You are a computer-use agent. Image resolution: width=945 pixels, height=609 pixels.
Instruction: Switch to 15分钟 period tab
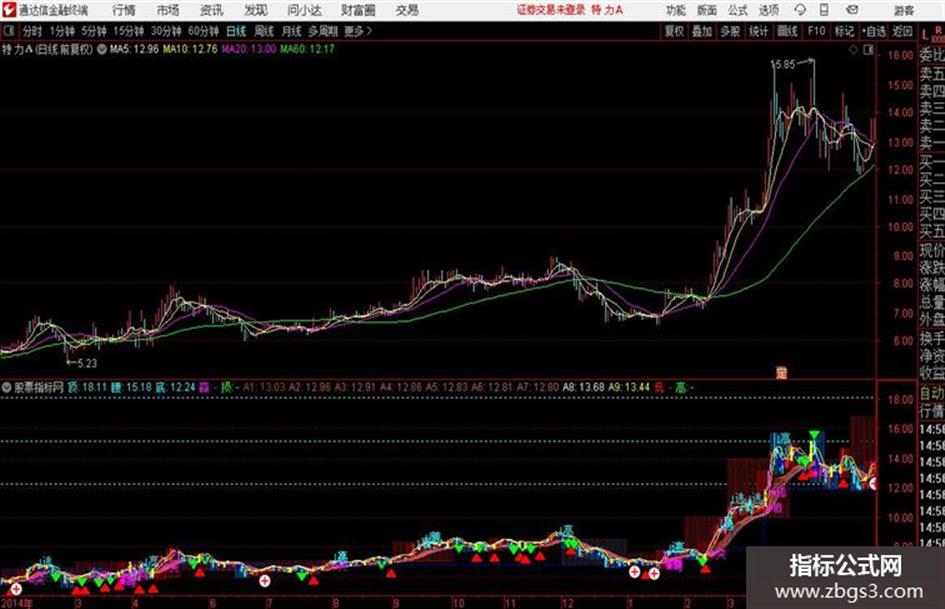128,31
